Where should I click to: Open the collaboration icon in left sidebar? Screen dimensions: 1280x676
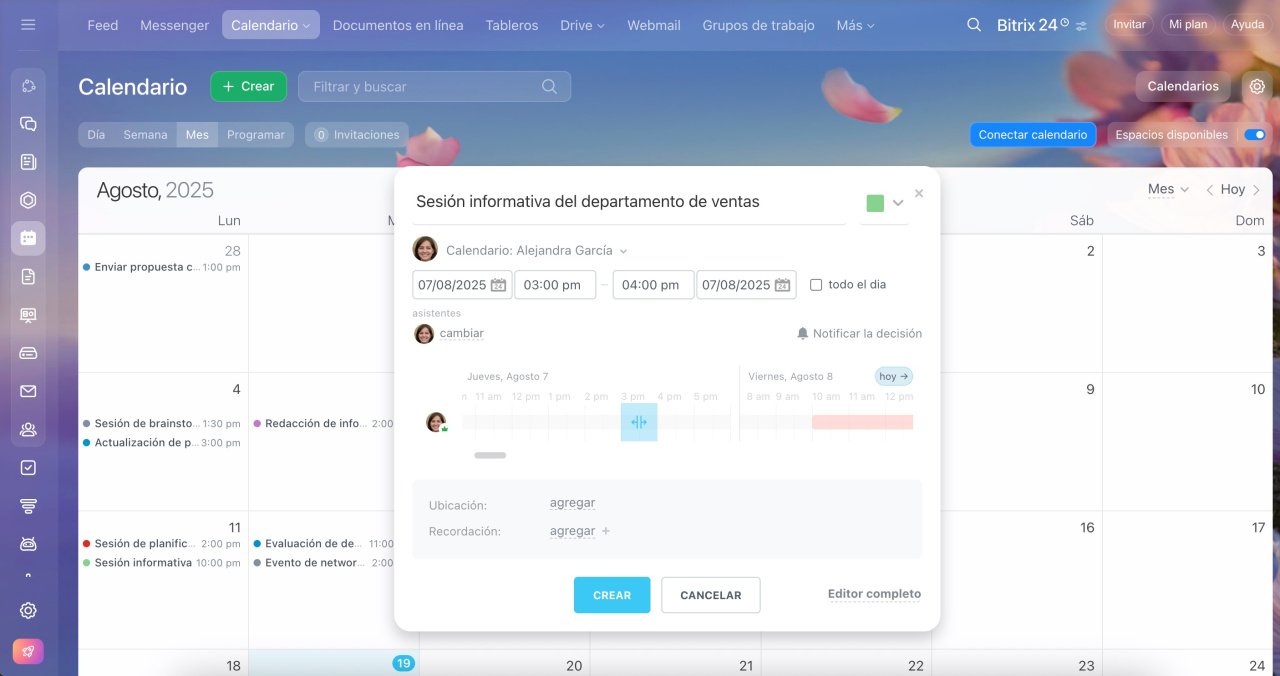(x=28, y=86)
